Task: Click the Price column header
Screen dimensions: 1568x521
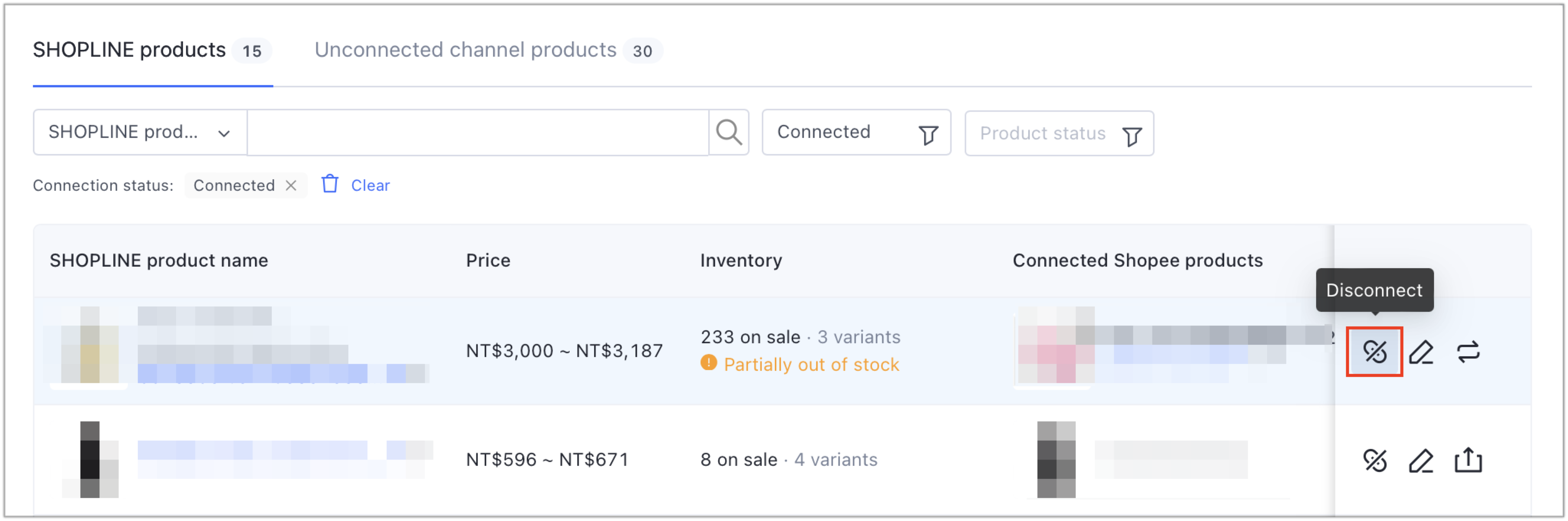Action: (488, 260)
